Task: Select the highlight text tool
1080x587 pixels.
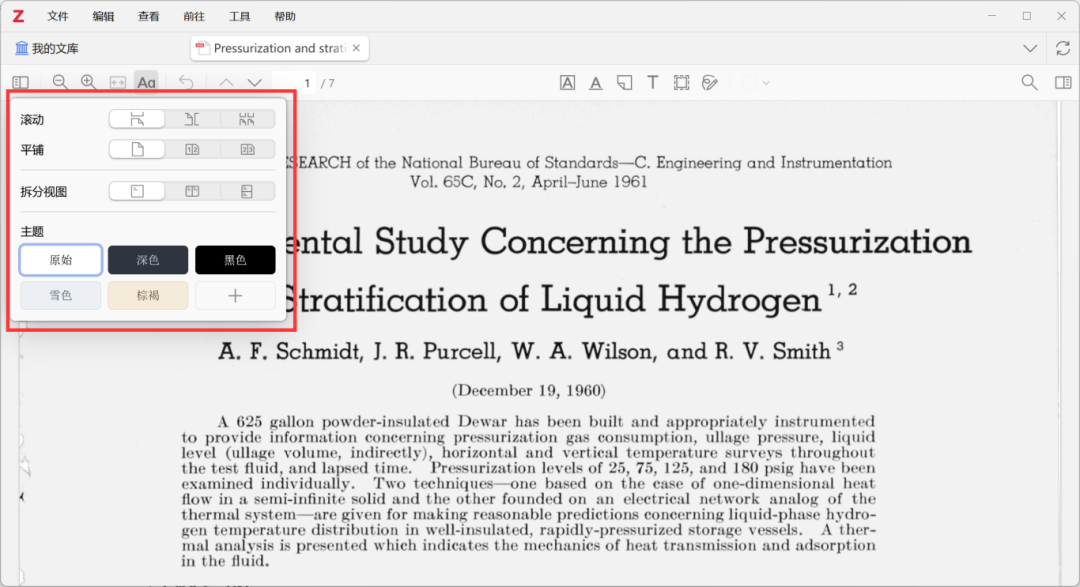Action: pyautogui.click(x=568, y=83)
